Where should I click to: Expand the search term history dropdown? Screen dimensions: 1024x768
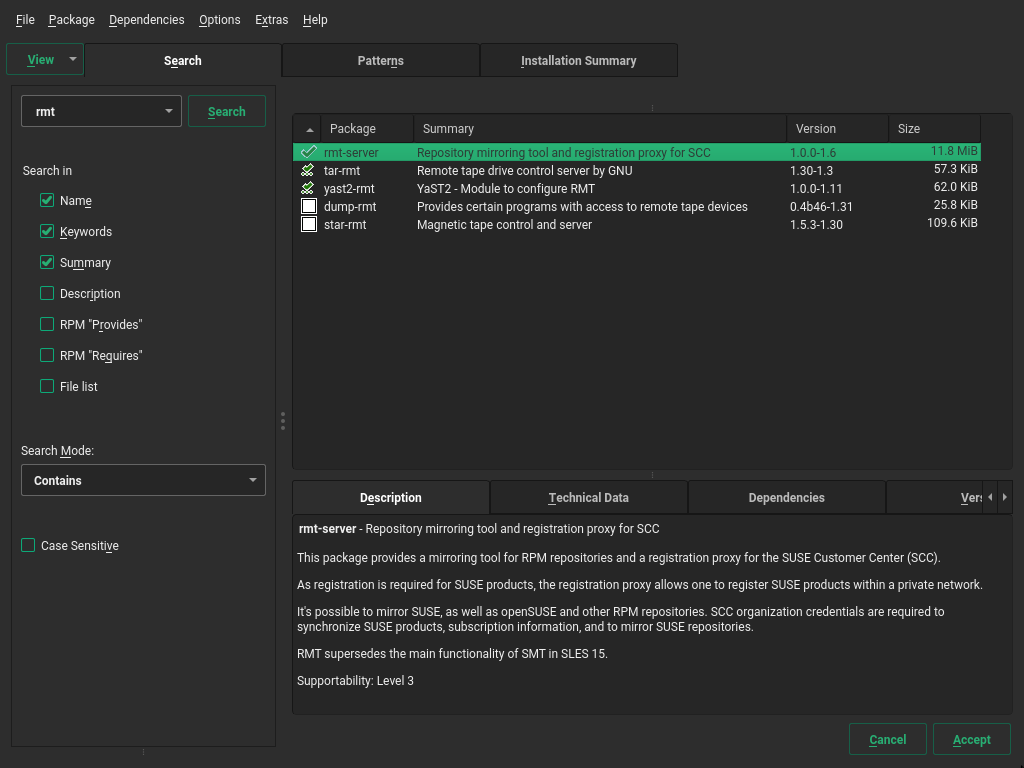[x=169, y=112]
